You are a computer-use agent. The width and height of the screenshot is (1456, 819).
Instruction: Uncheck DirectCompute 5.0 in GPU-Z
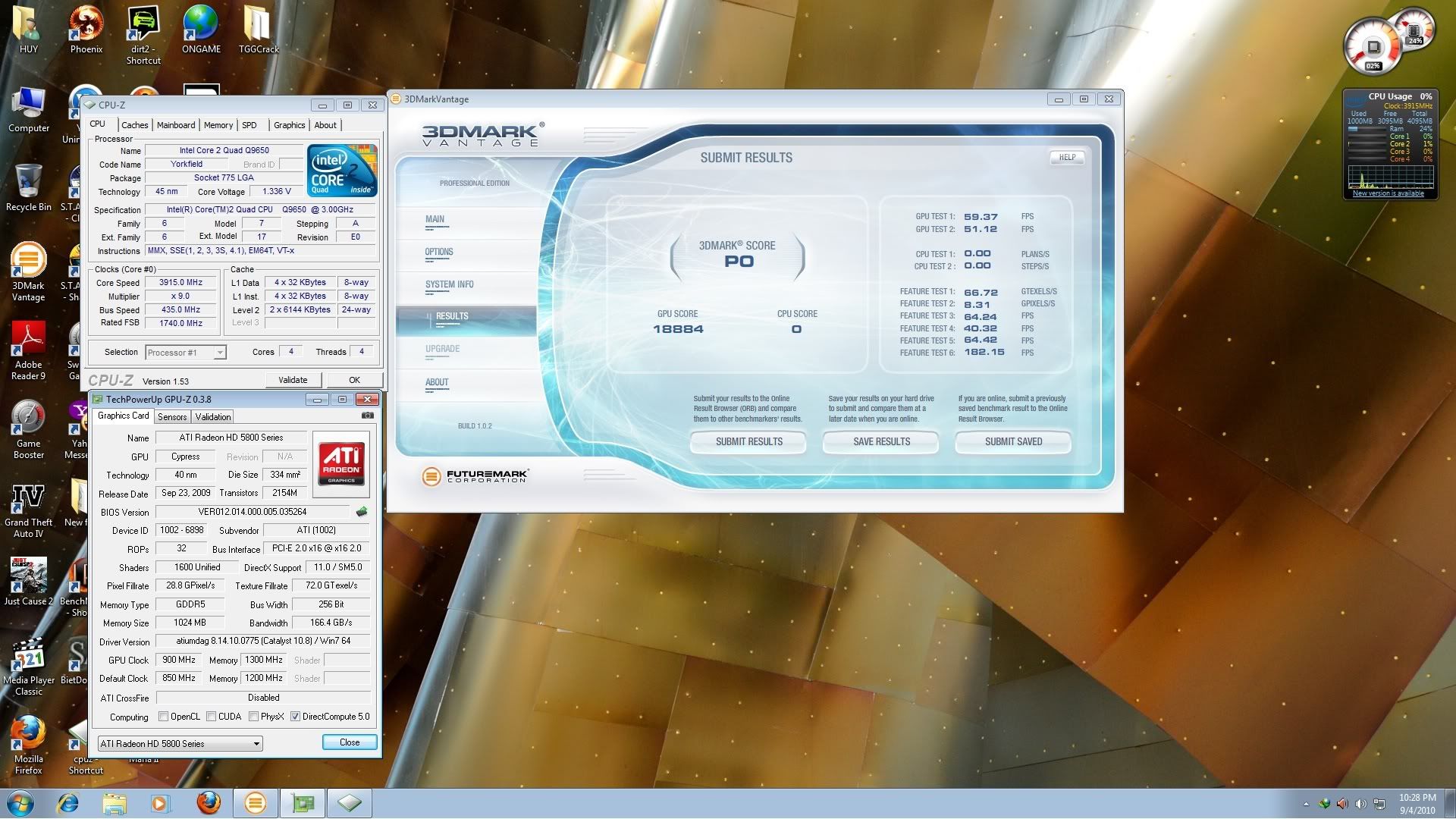(295, 717)
